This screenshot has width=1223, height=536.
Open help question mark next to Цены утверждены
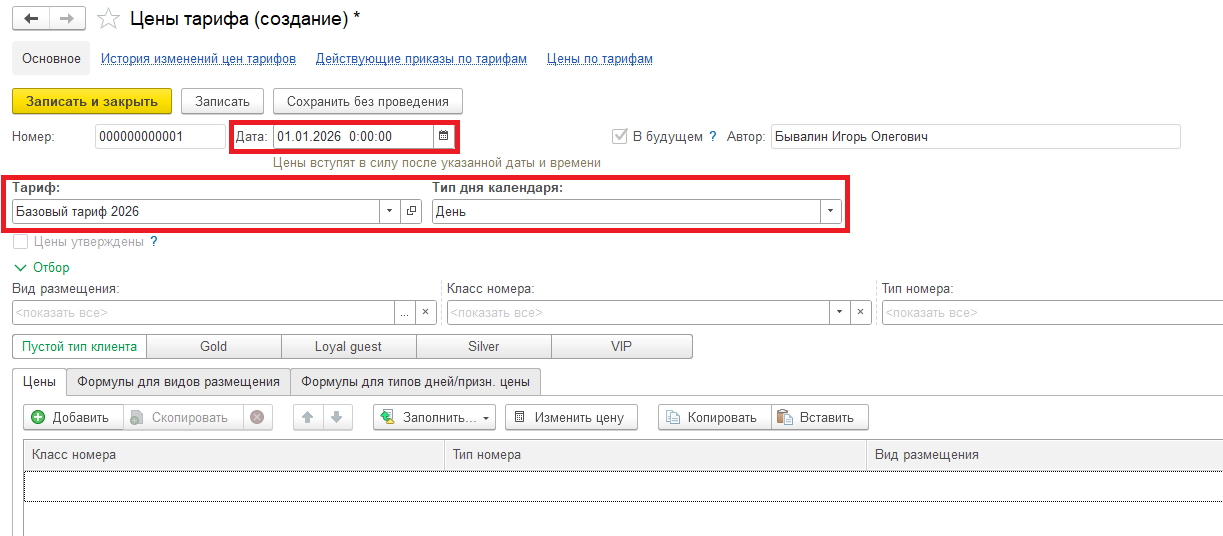point(154,242)
